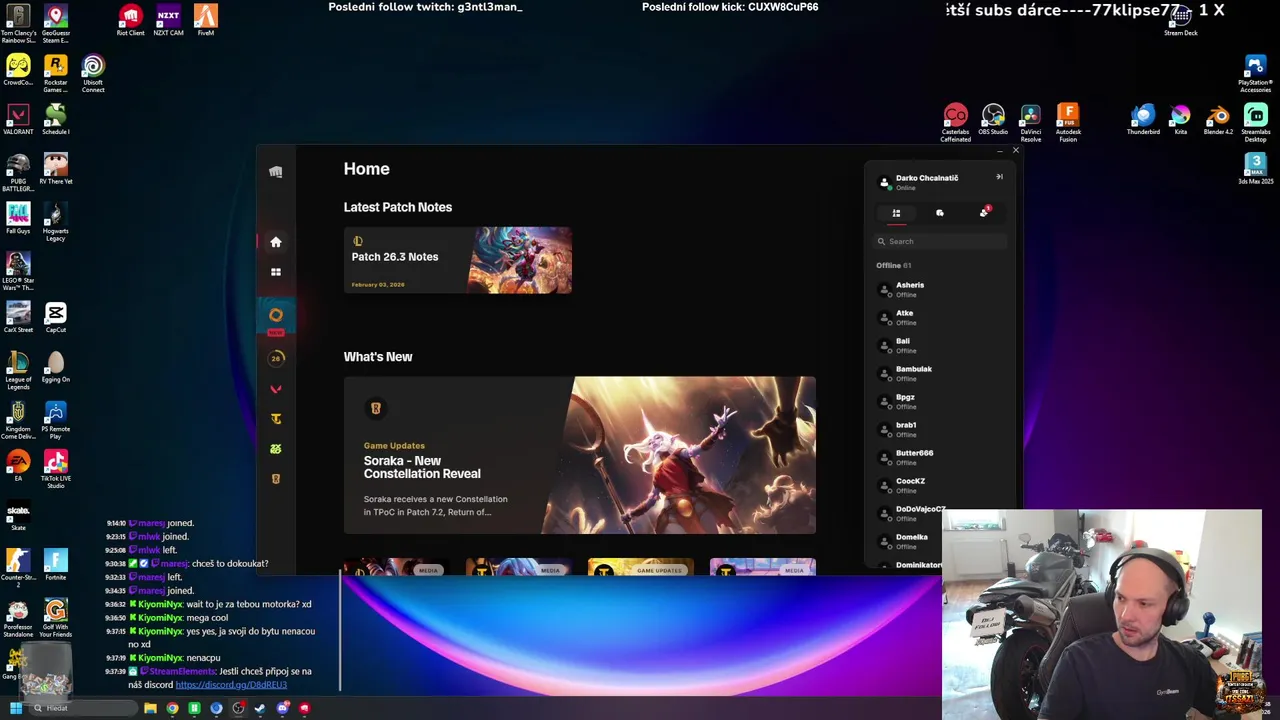
Task: Select friend Bpgz in the list
Action: (x=939, y=401)
